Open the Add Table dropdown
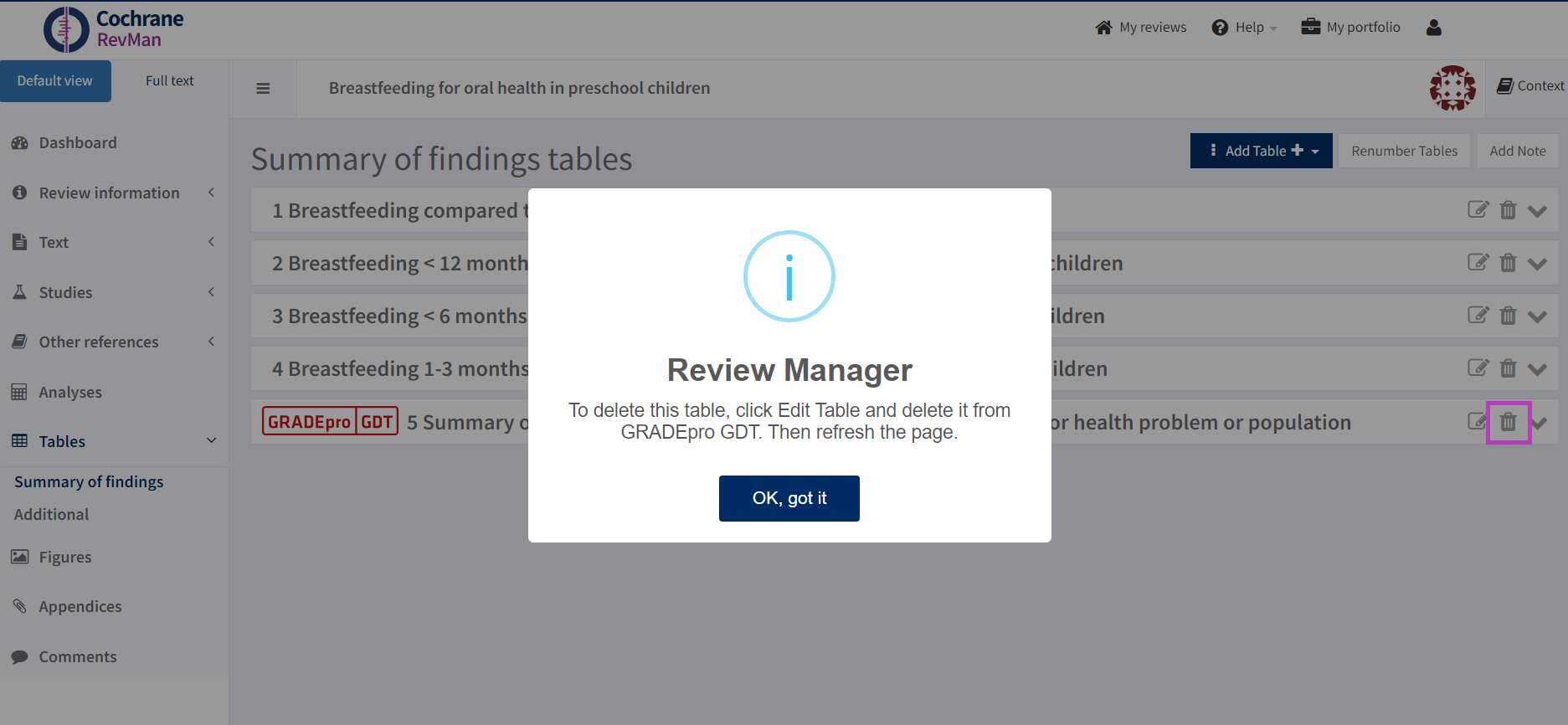This screenshot has width=1568, height=725. coord(1261,151)
